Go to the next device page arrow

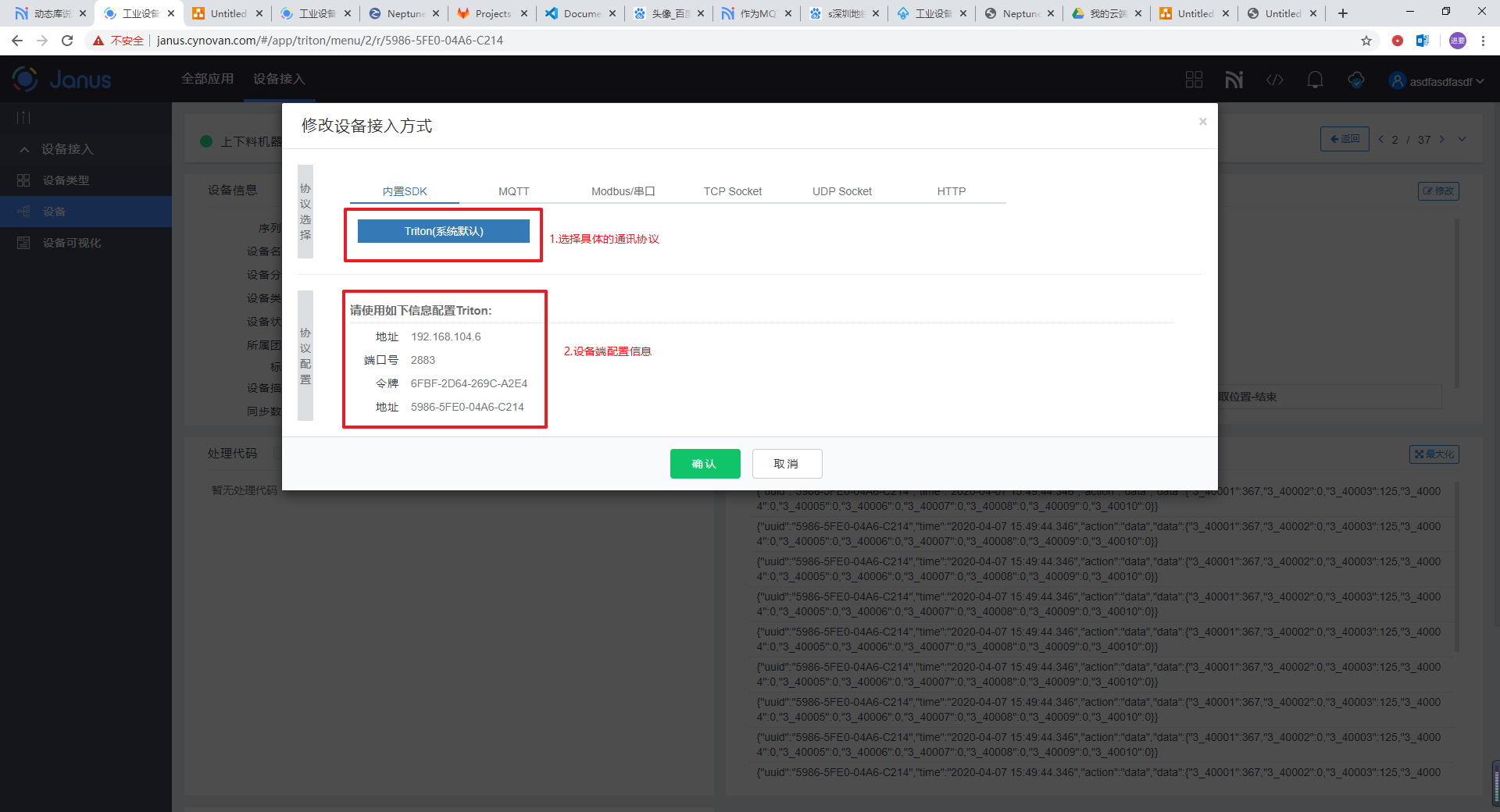click(1442, 139)
